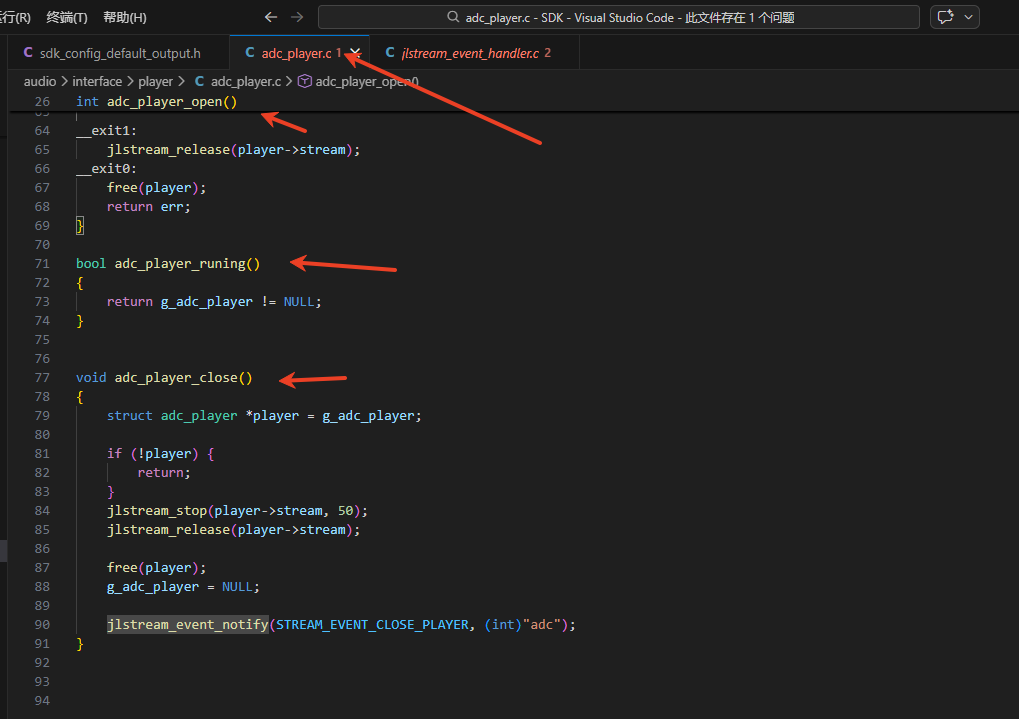Open the adc_player.c breadcrumb file entry
The height and width of the screenshot is (719, 1019).
[x=238, y=81]
